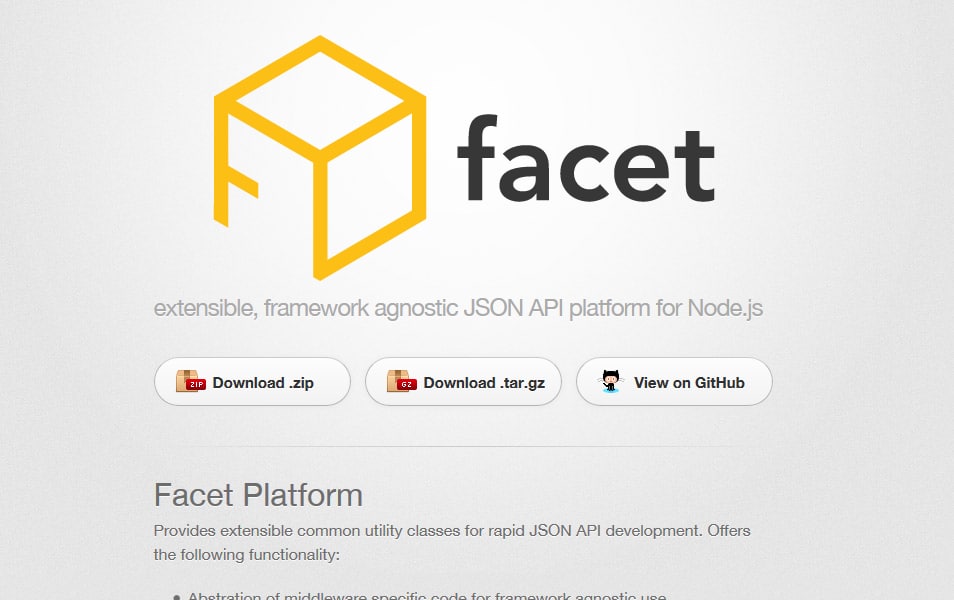
Task: Click the yellow cube Facet logo
Action: click(x=320, y=158)
